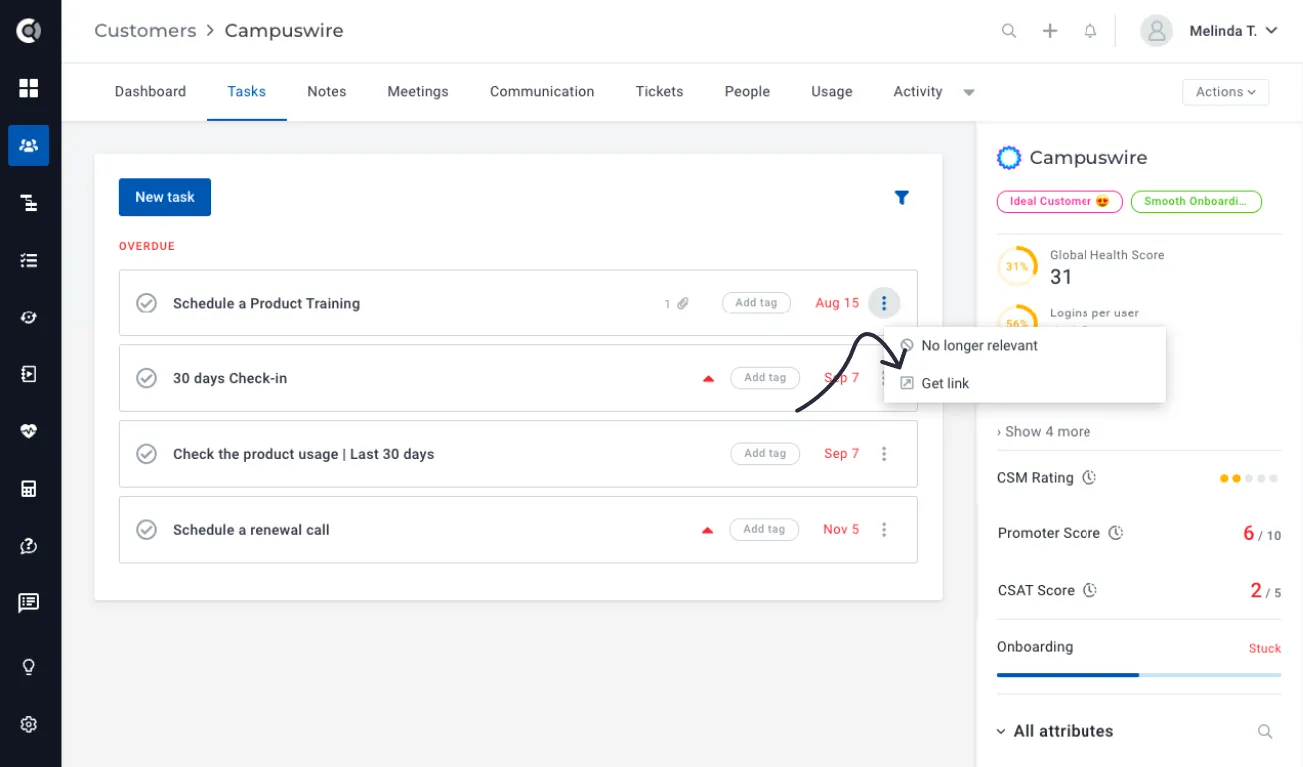Viewport: 1303px width, 767px height.
Task: Mark Schedule a Product Training as complete
Action: [x=146, y=303]
